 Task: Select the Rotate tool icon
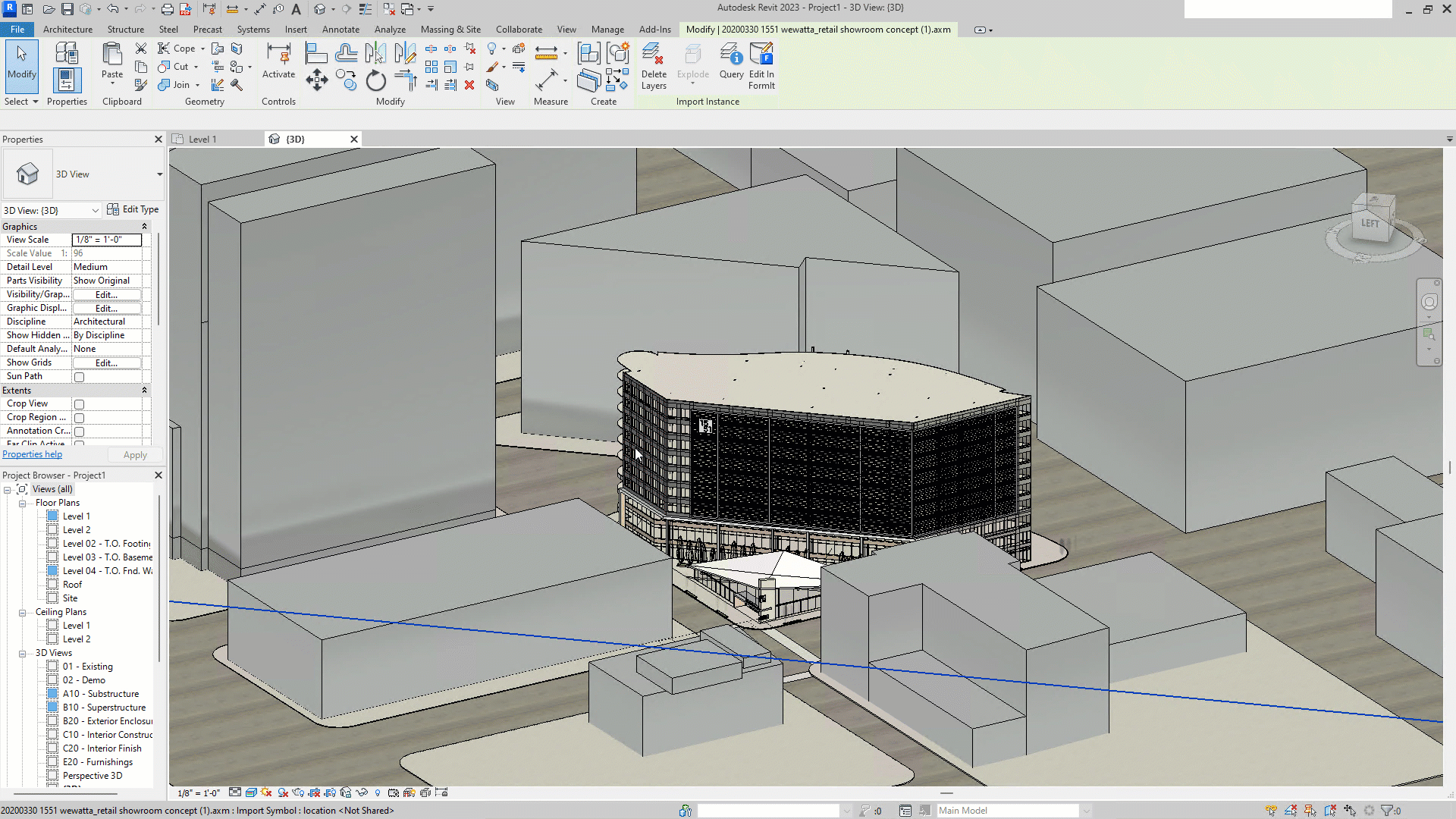(376, 80)
